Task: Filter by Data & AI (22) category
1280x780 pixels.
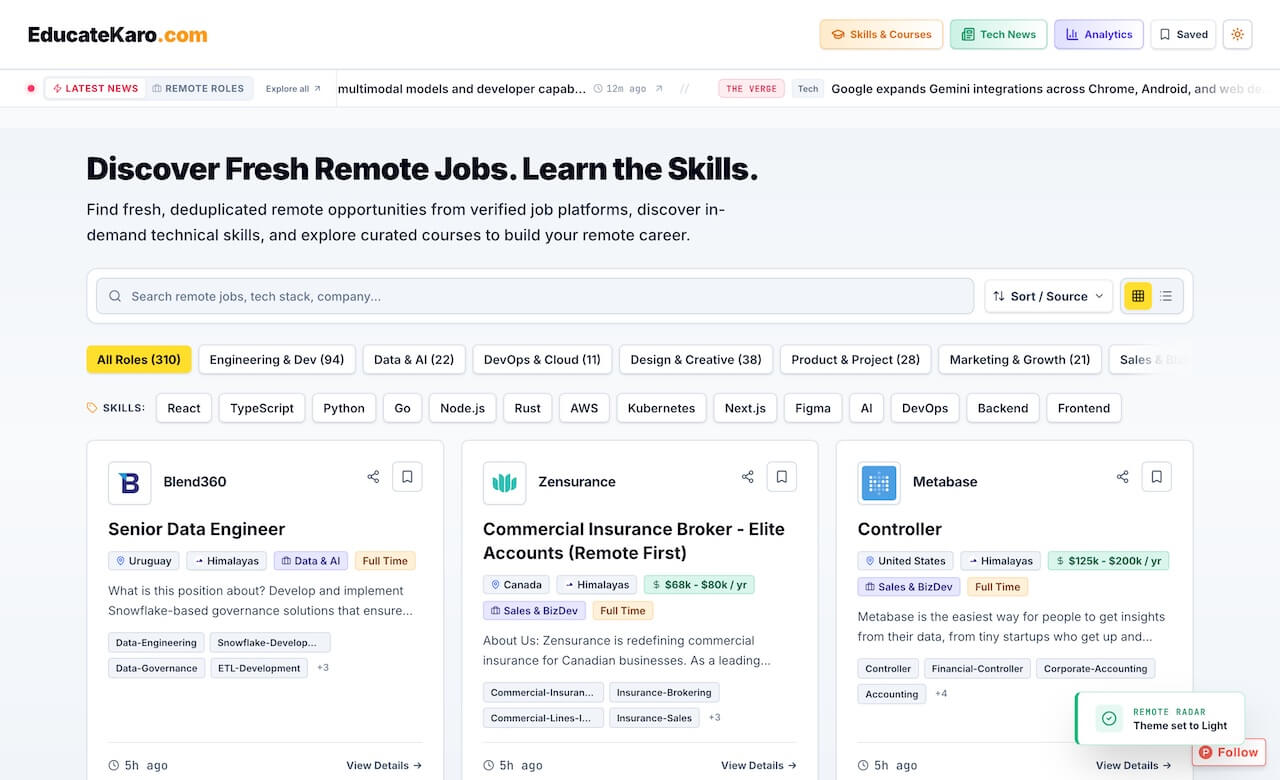Action: pos(414,360)
